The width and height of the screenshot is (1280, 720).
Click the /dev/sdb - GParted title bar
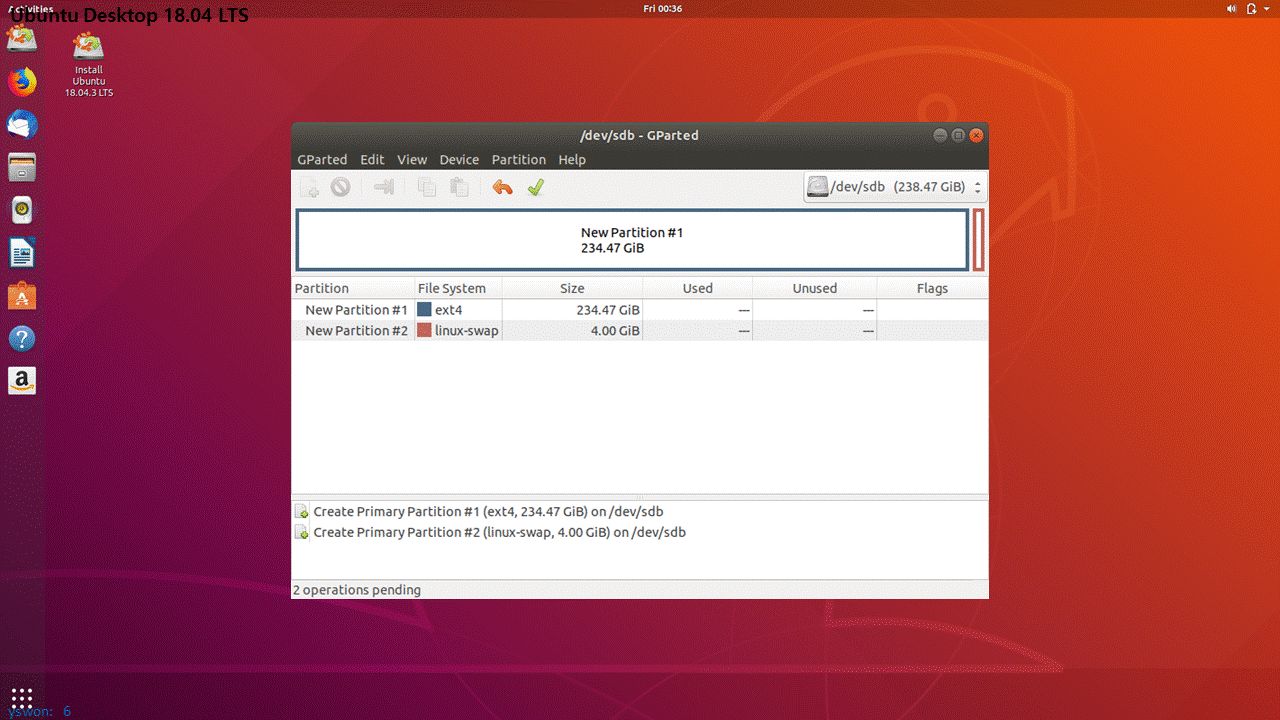640,135
